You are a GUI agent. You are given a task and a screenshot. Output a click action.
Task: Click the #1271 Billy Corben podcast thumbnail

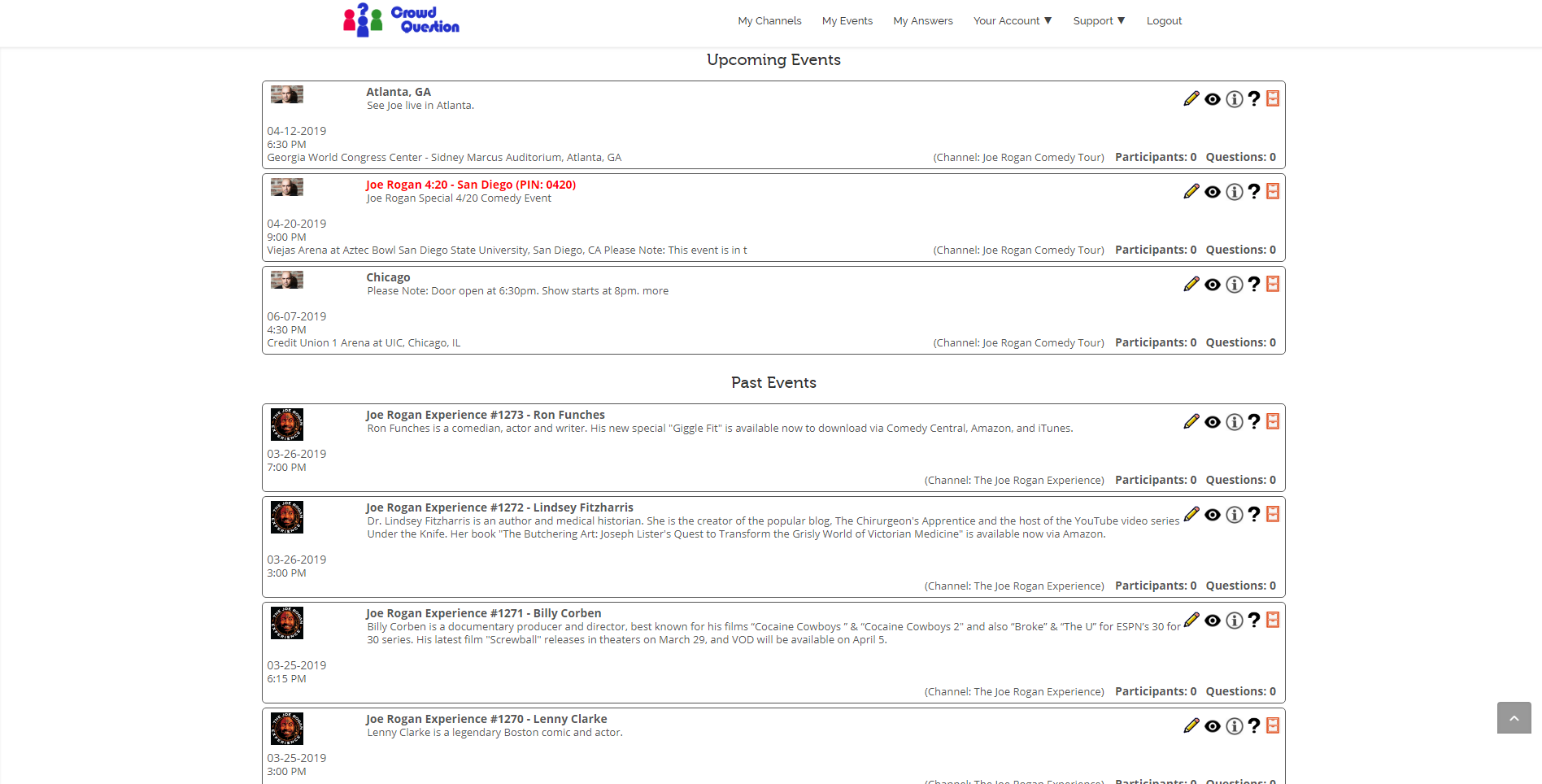tap(287, 623)
